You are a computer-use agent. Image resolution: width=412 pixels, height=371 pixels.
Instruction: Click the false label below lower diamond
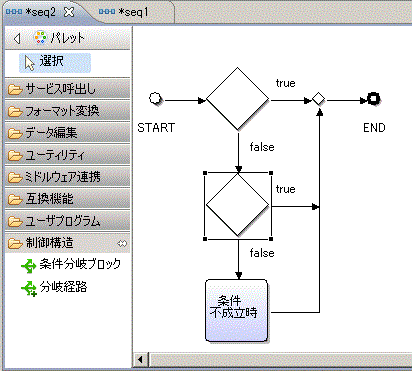(x=262, y=253)
